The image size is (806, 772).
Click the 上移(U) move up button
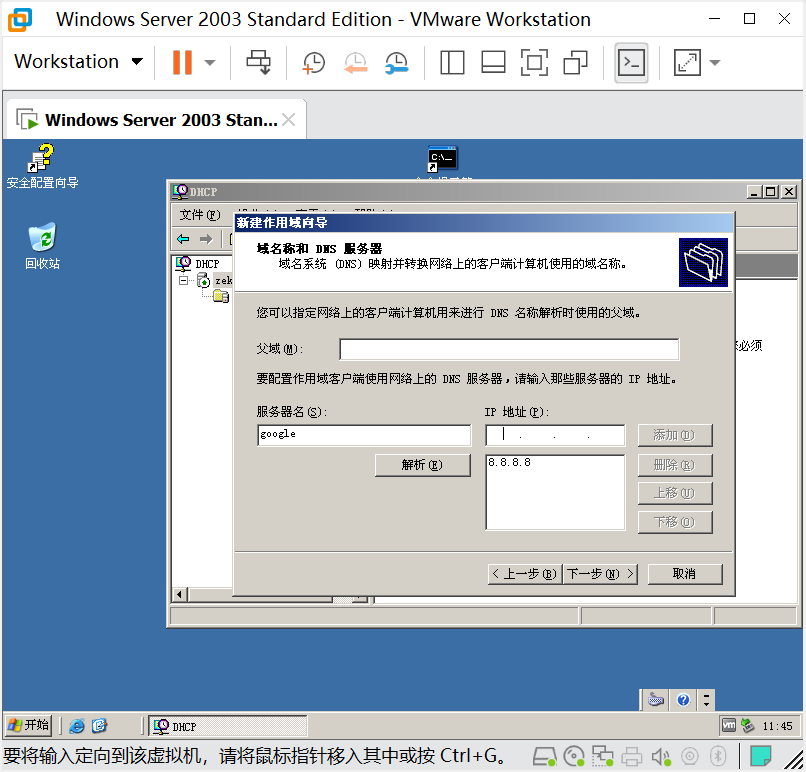click(675, 493)
